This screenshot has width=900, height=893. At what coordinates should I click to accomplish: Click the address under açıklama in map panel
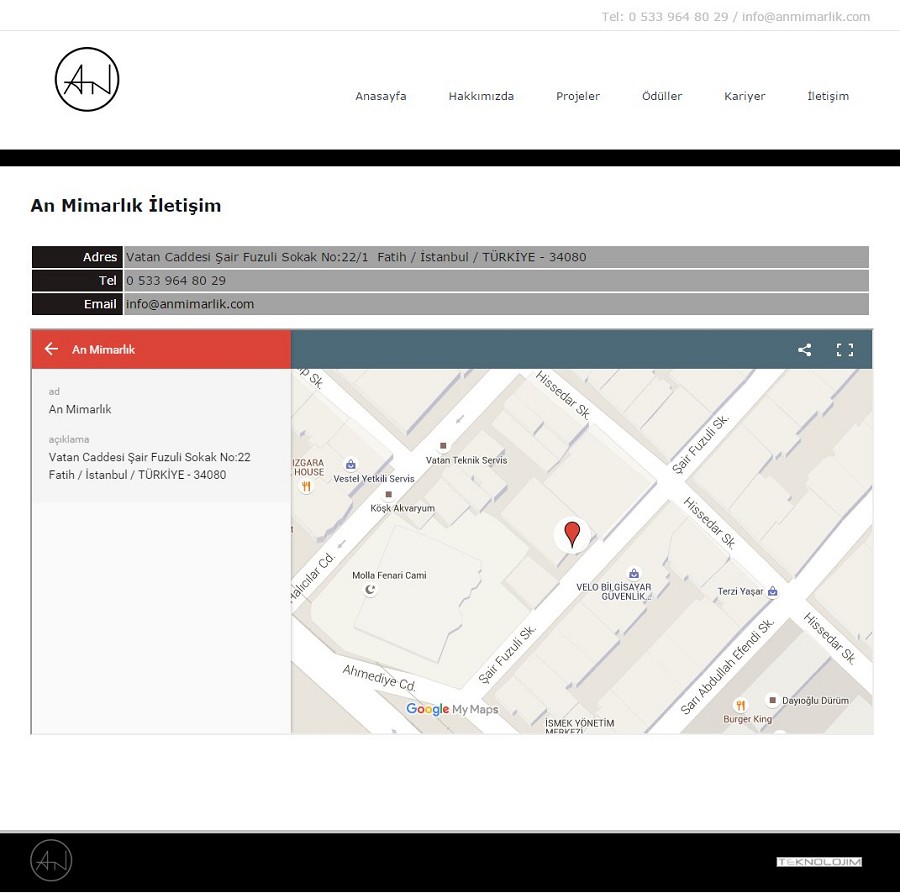tap(150, 466)
